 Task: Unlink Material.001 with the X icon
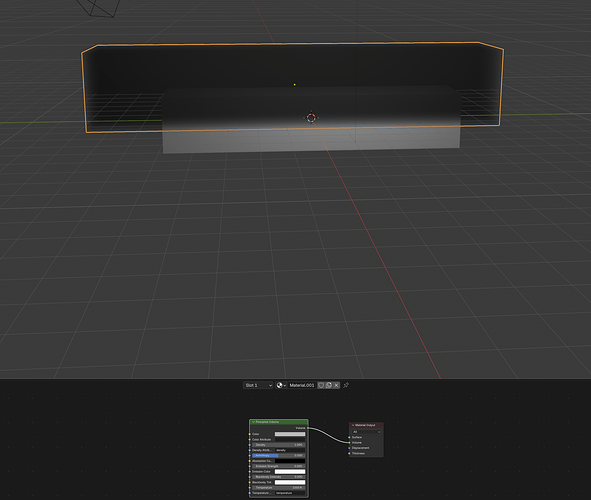[336, 385]
